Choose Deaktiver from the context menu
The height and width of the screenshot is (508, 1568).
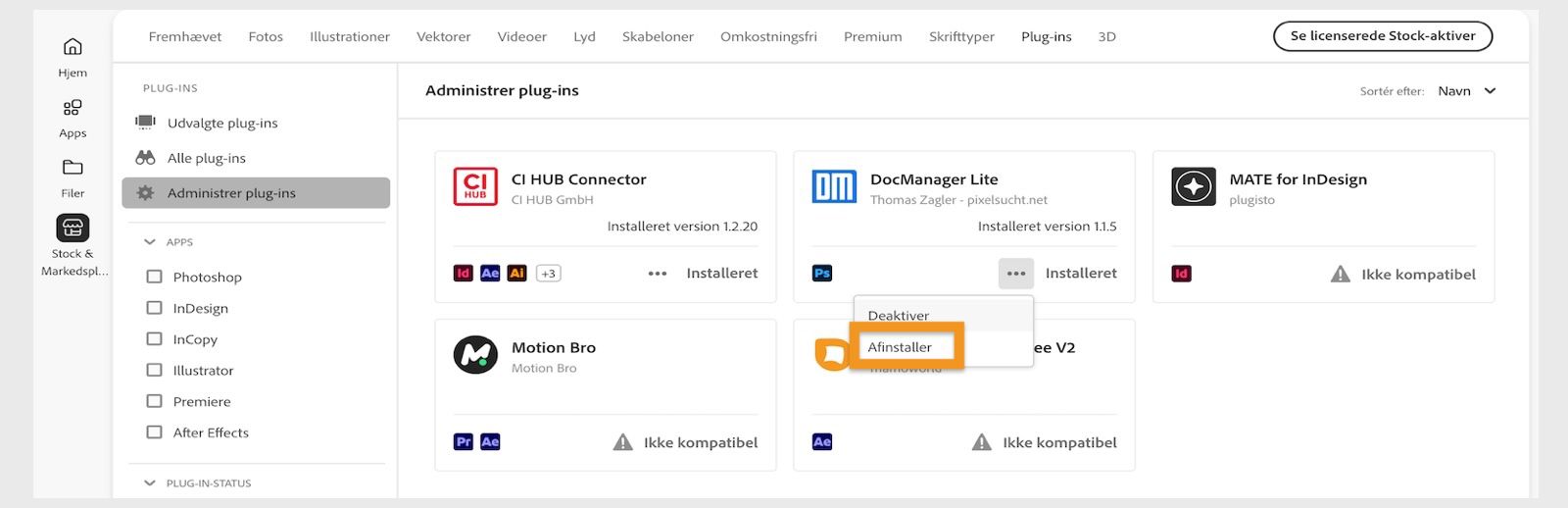[944, 315]
